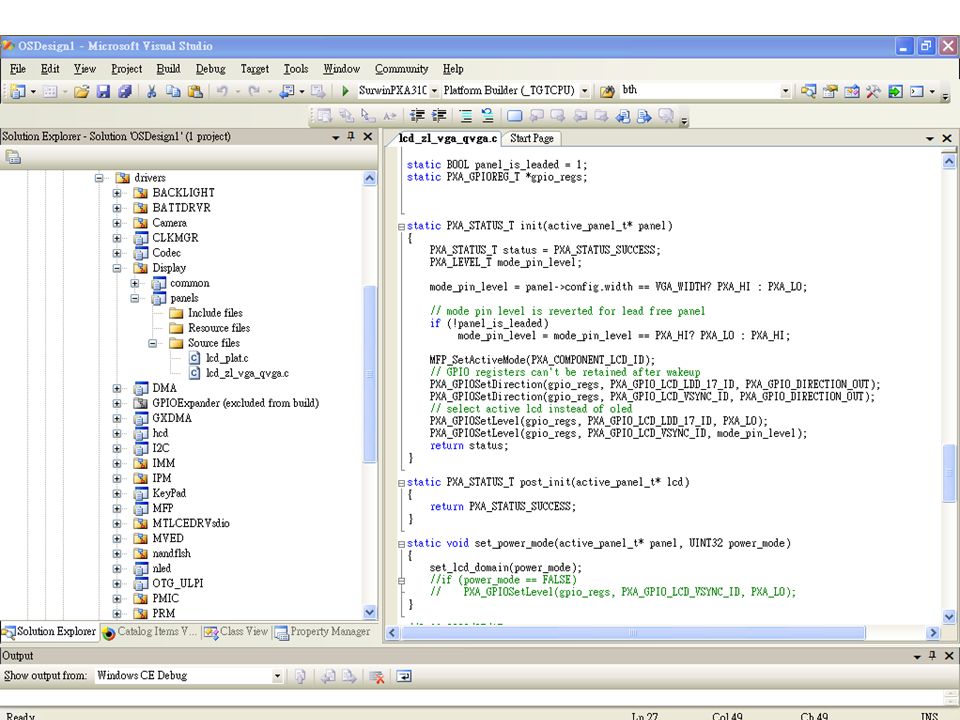
Task: Toggle word wrap in the Output pane
Action: coord(404,677)
